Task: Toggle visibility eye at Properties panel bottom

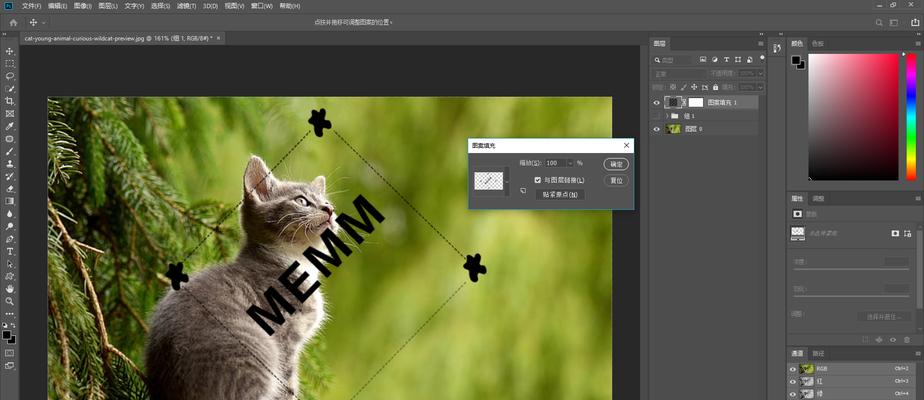Action: (892, 340)
